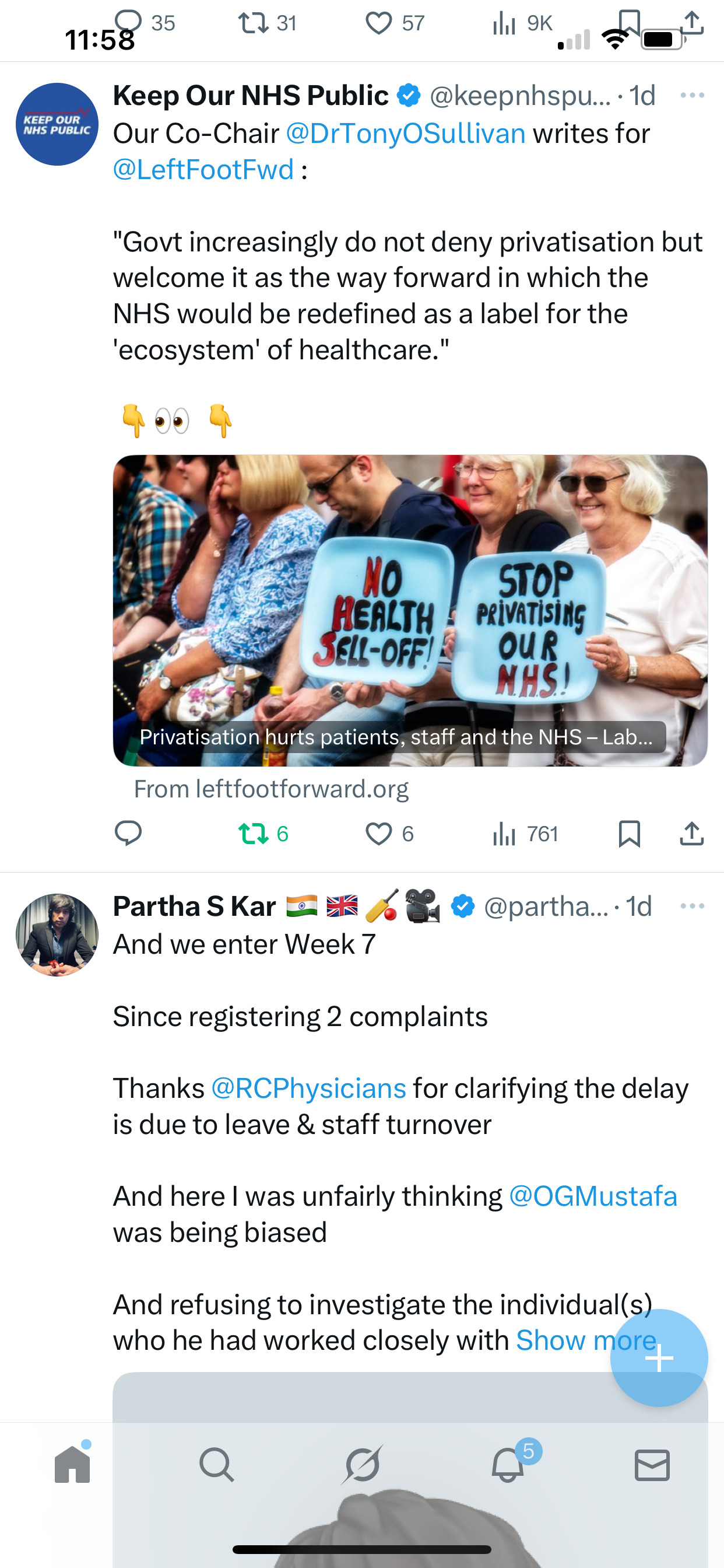Open Partha S Kar's profile picture
This screenshot has height=1568, width=724.
tap(57, 935)
